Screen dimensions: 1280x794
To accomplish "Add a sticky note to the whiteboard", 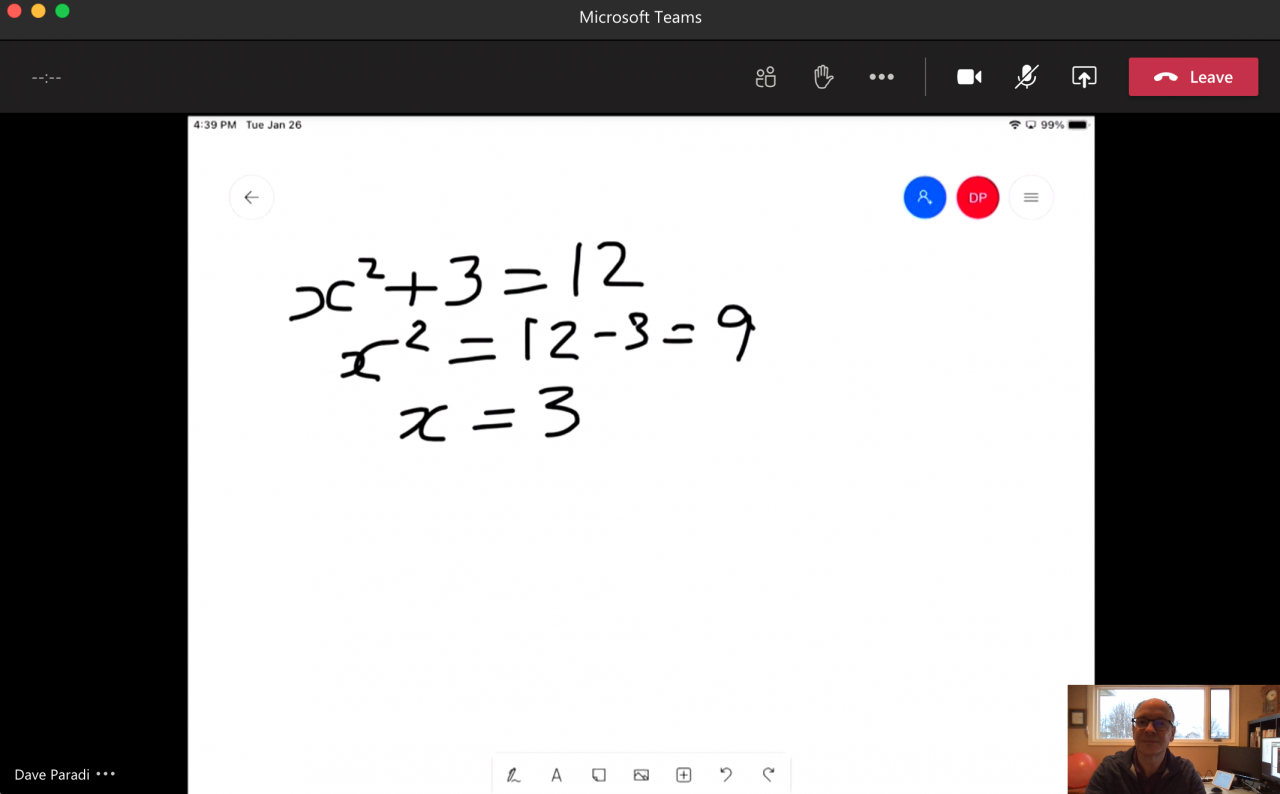I will 599,774.
